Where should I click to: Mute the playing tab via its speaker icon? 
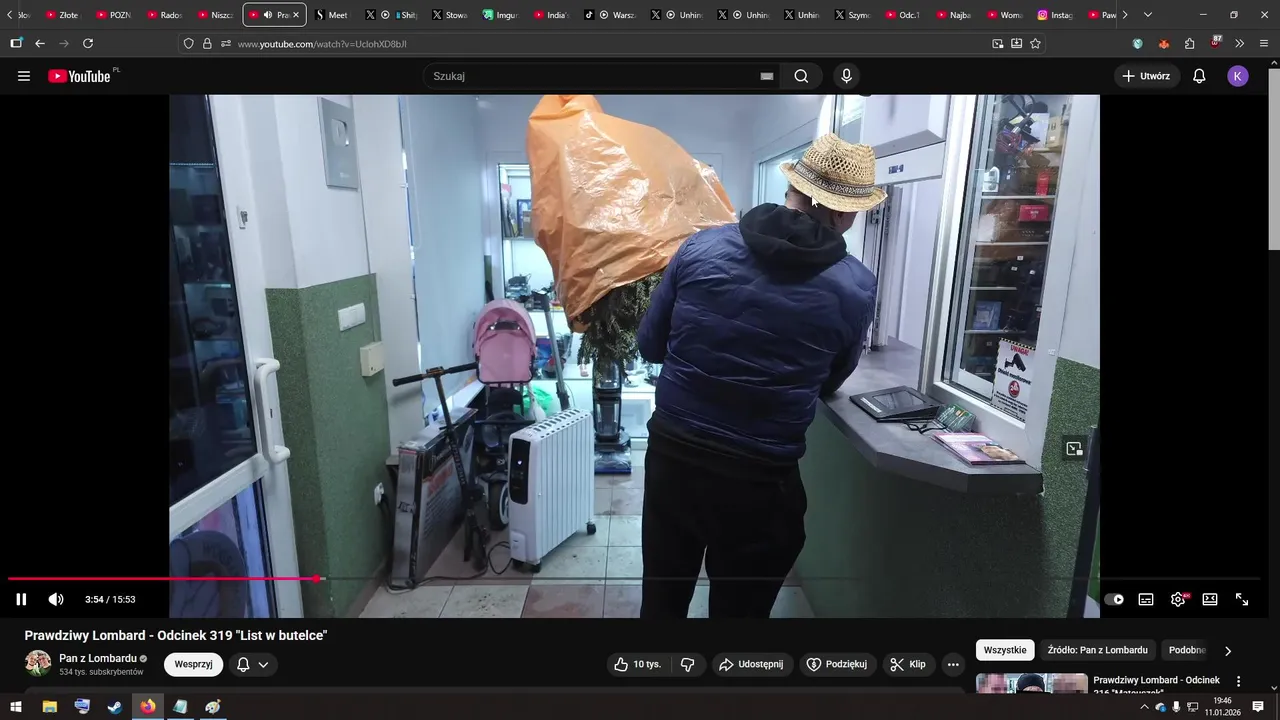click(x=267, y=15)
